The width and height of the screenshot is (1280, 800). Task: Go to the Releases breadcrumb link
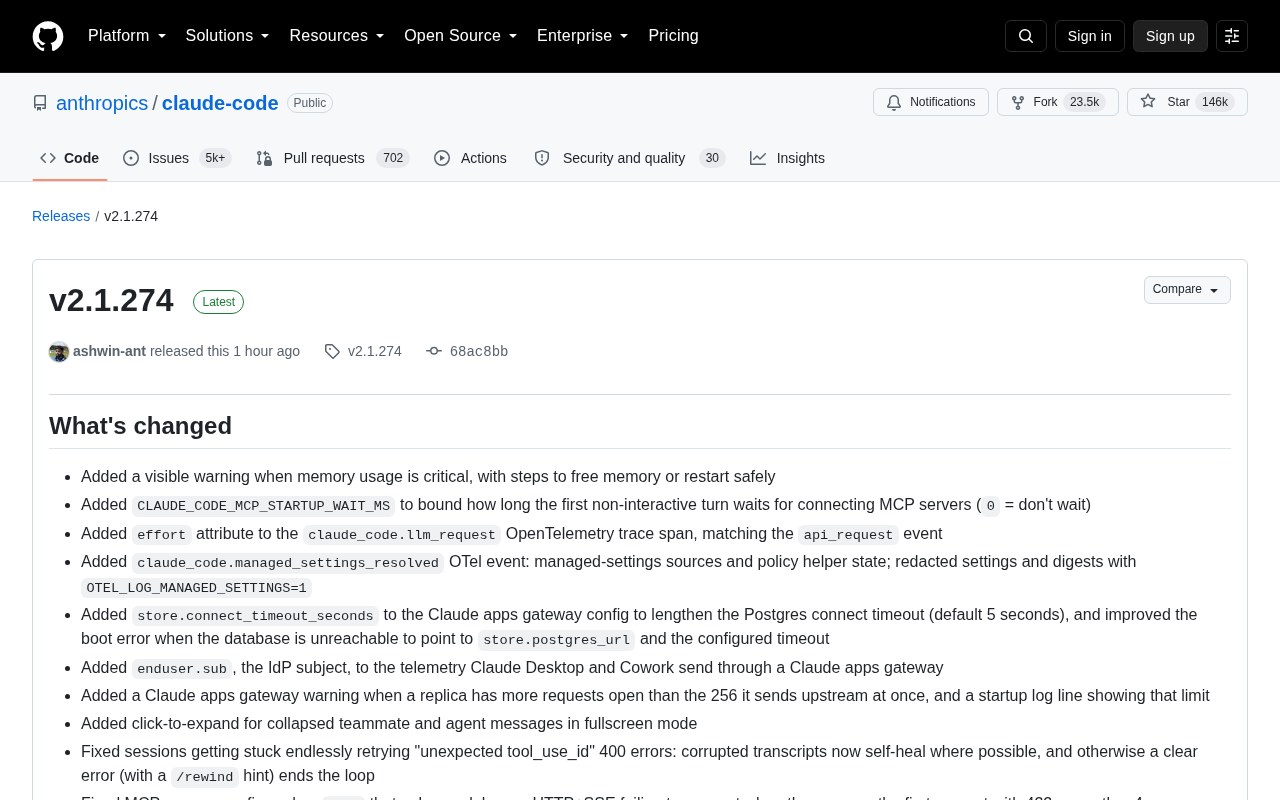[61, 216]
